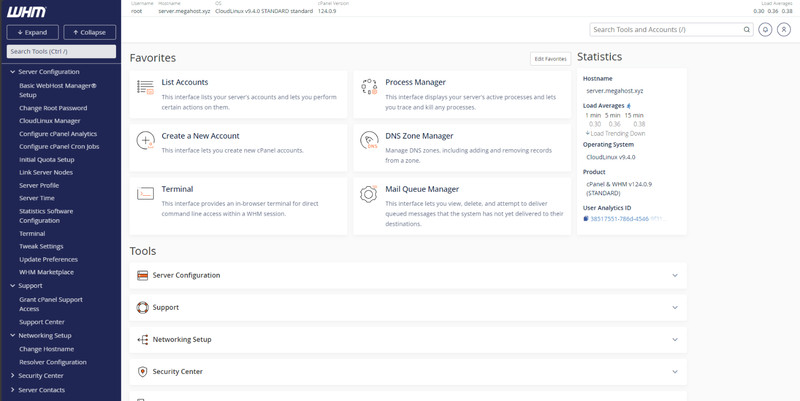Open CloudLinux Manager in the sidebar
The width and height of the screenshot is (800, 401).
49,121
